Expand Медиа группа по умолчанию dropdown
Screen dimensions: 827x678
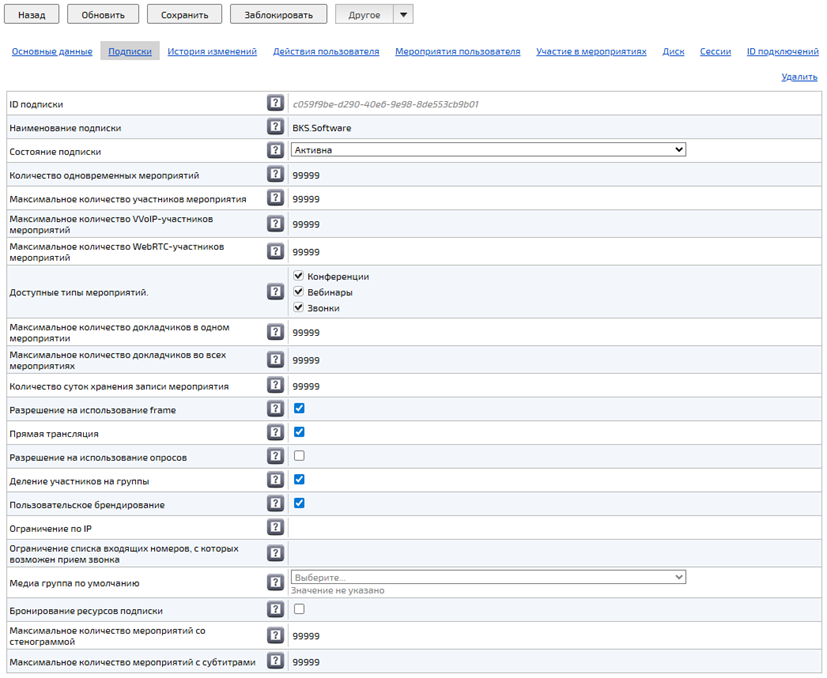488,577
